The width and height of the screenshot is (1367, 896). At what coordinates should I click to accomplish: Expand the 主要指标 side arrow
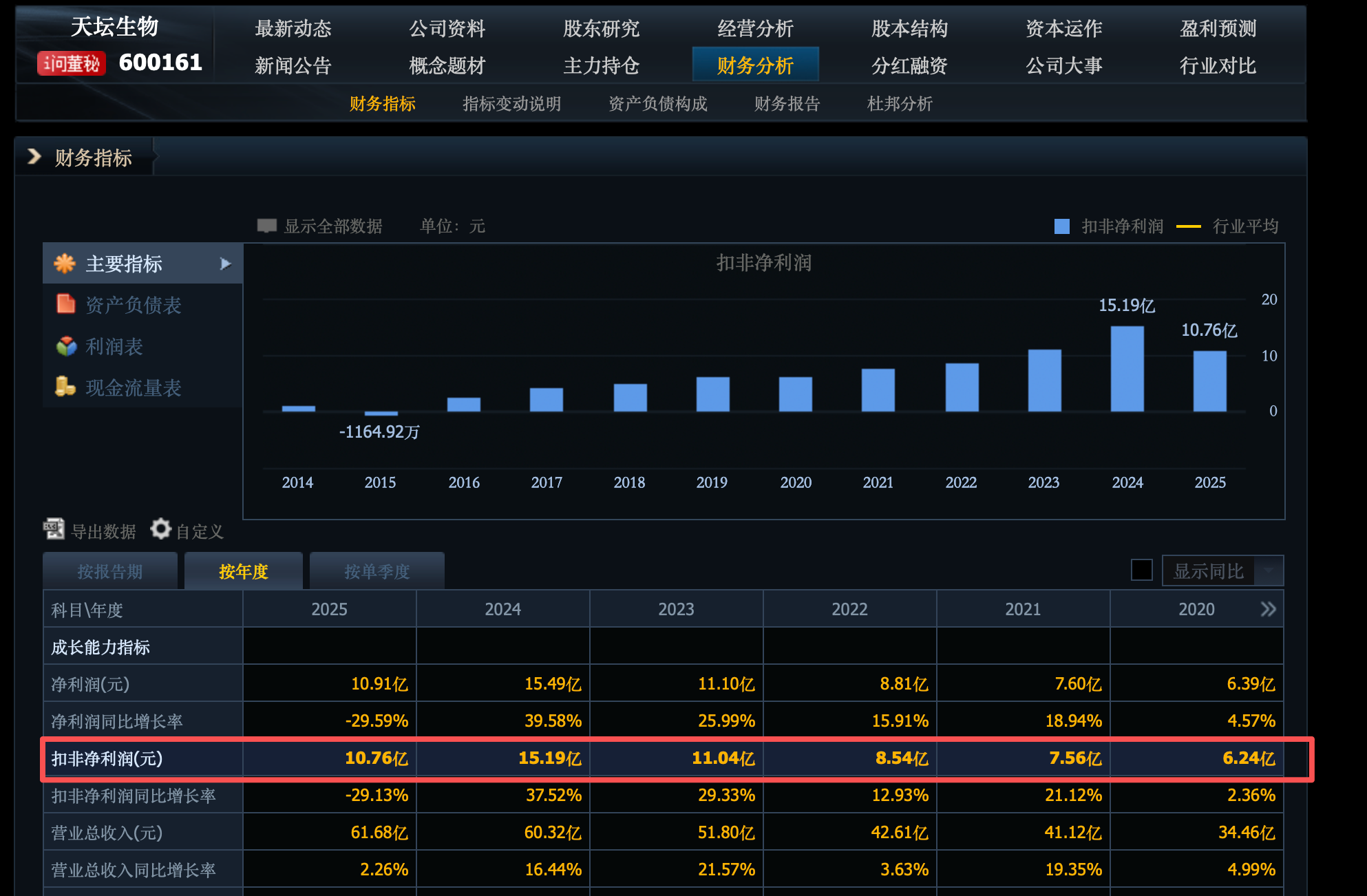225,264
